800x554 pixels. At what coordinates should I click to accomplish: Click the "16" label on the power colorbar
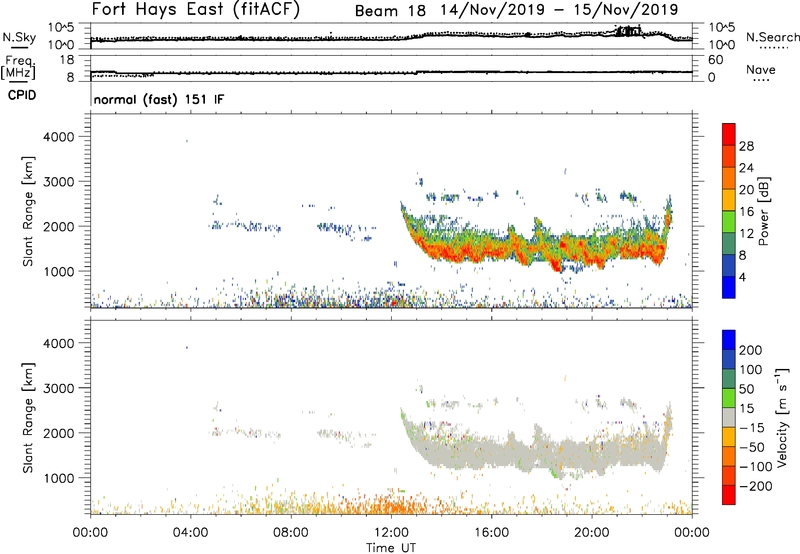[746, 212]
